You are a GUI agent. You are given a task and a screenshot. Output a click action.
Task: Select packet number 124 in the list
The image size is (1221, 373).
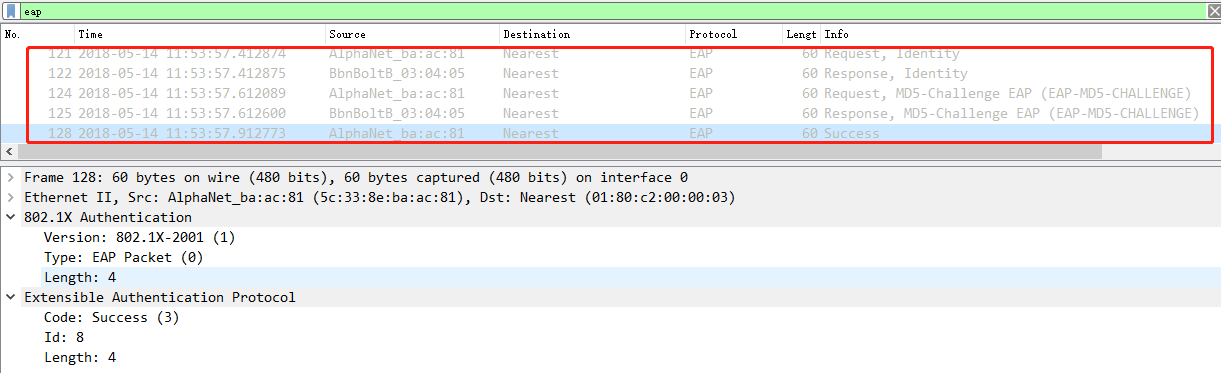tap(610, 94)
